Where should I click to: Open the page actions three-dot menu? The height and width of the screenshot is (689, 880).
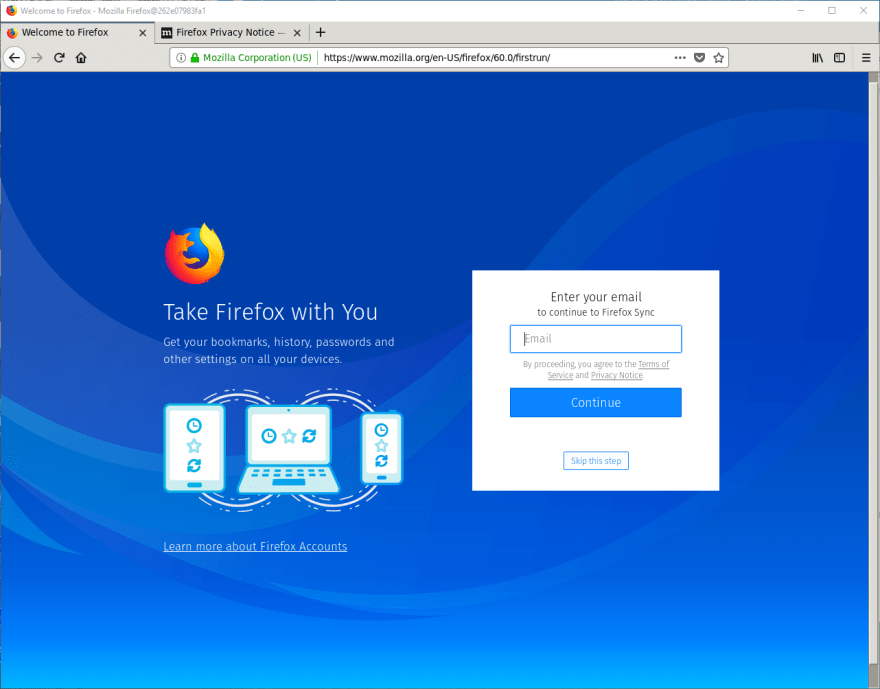coord(680,57)
